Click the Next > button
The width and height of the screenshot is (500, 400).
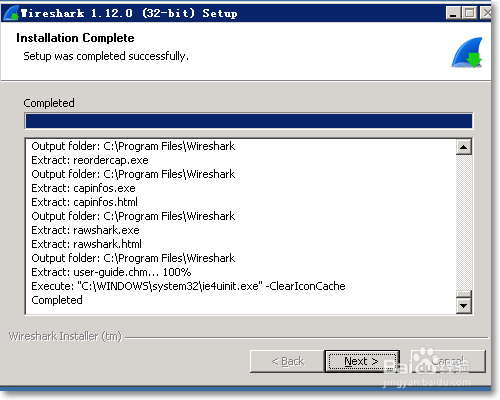coord(362,361)
